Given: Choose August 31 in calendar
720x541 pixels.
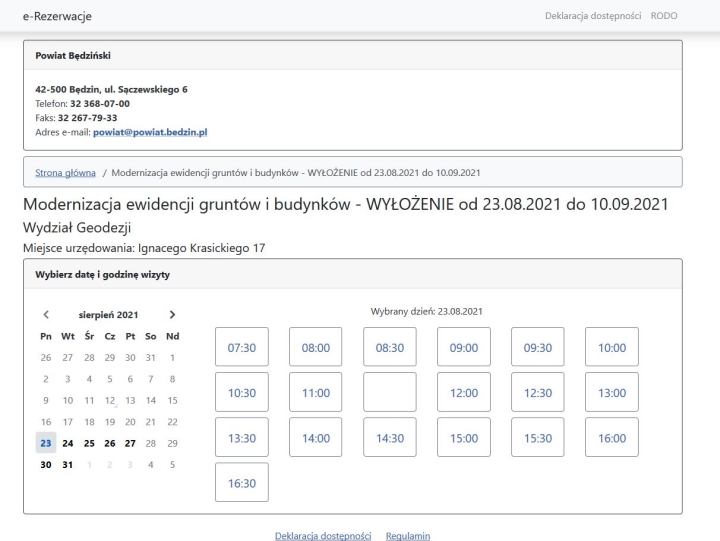Looking at the screenshot, I should [x=68, y=464].
